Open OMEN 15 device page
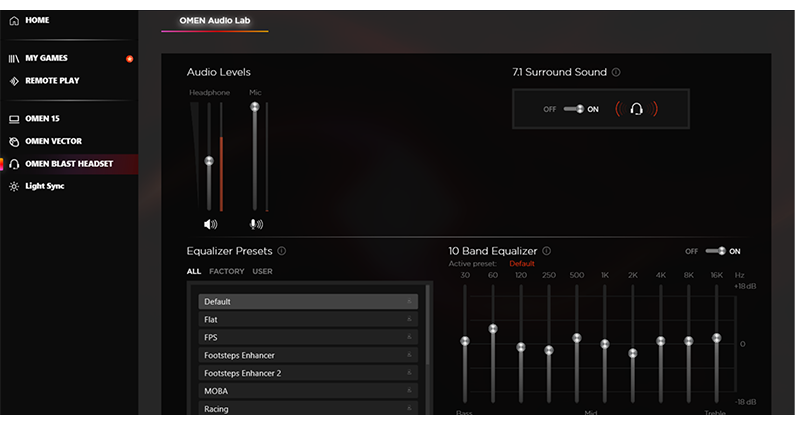Screen dimensions: 795x430 tap(42, 119)
